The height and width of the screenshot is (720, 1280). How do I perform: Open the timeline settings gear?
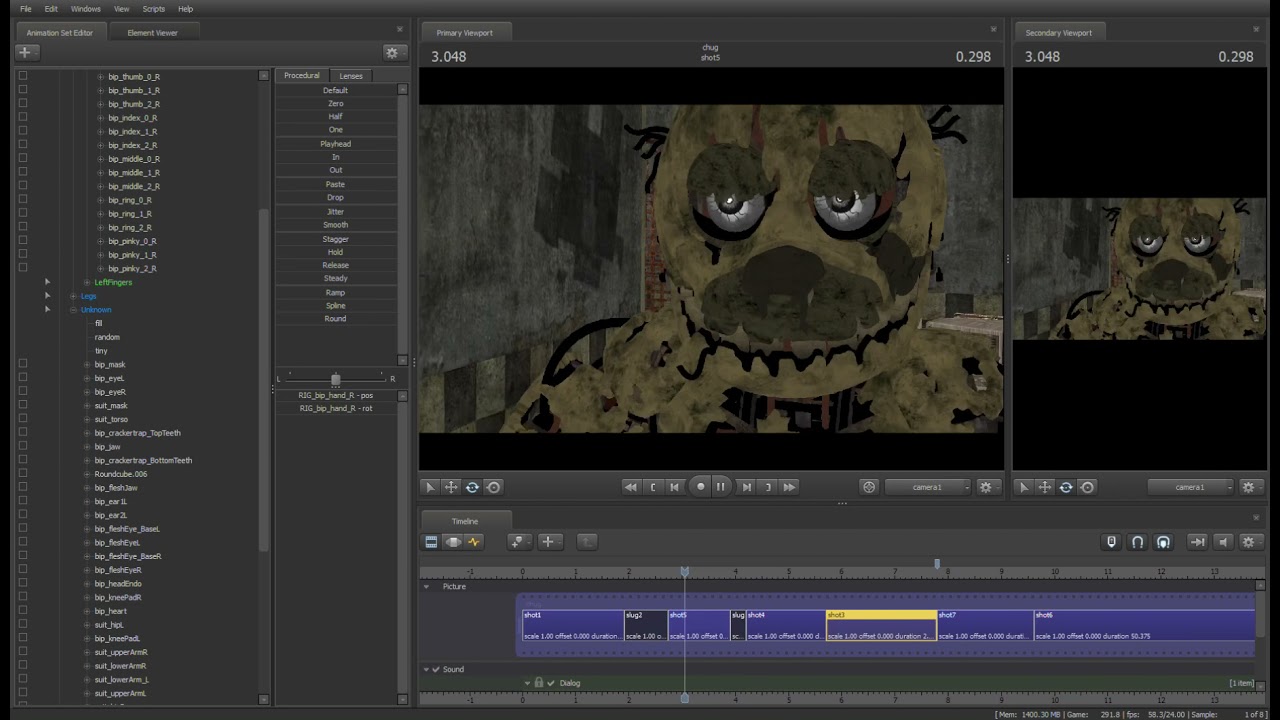click(x=1248, y=542)
